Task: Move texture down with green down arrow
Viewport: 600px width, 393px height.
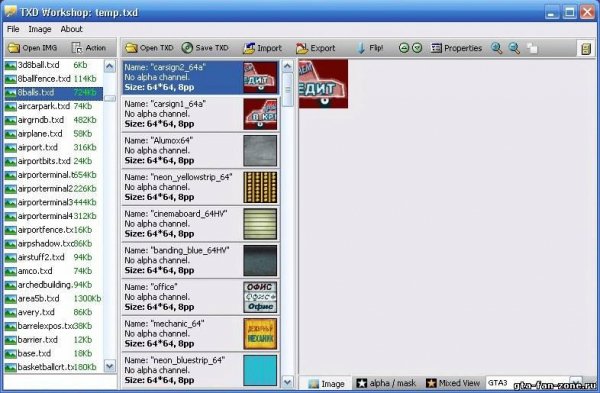Action: [417, 48]
